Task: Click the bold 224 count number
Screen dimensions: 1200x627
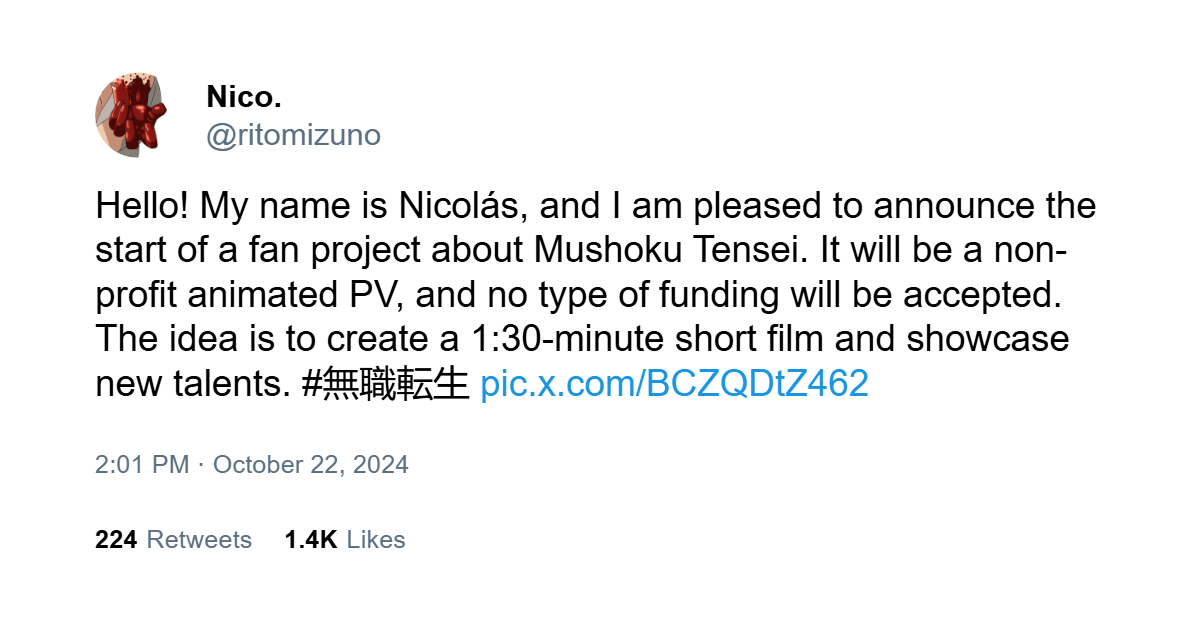Action: pos(116,540)
